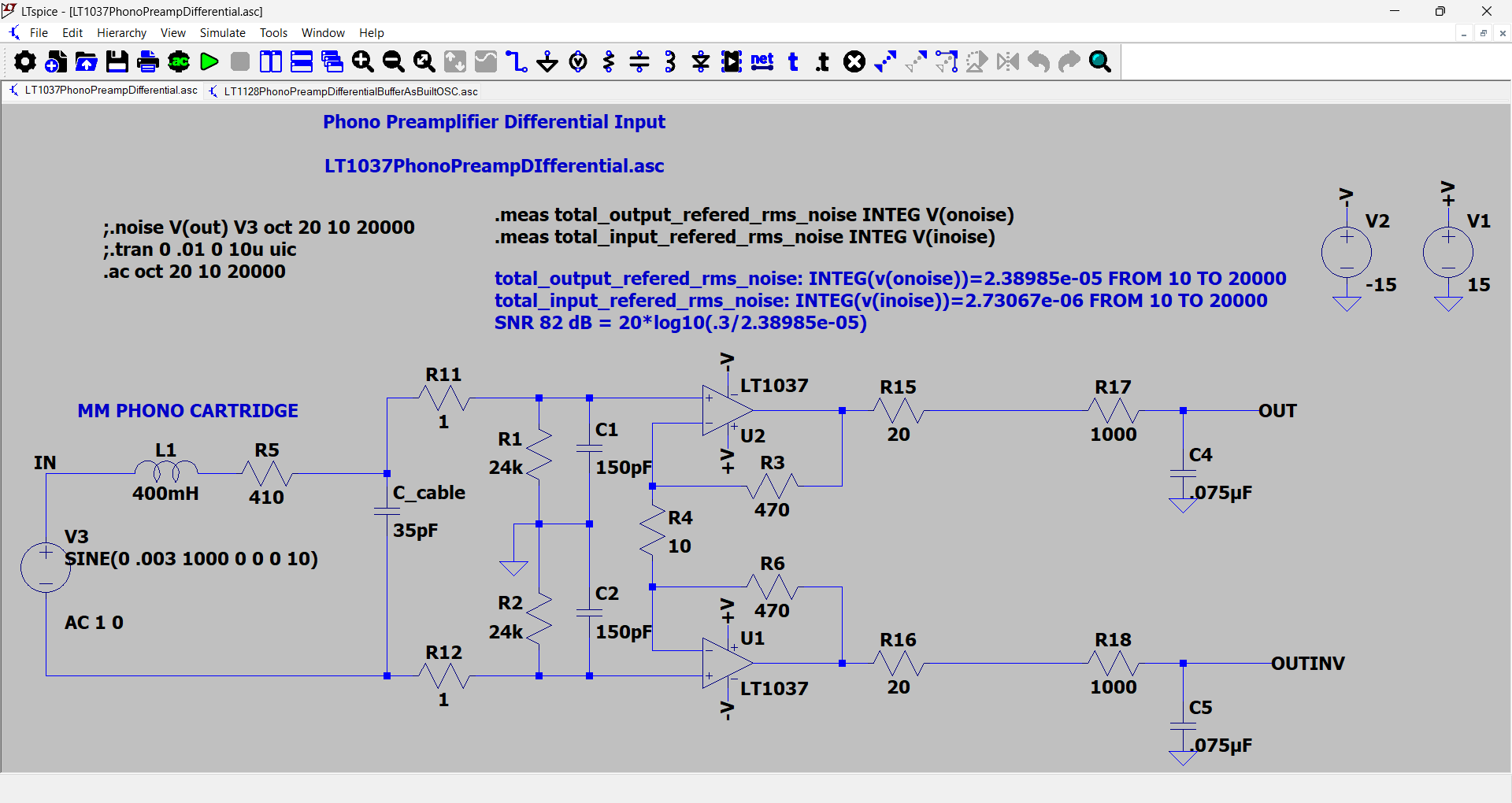
Task: Click the SNR 82 dB calculation comment
Action: pos(680,323)
